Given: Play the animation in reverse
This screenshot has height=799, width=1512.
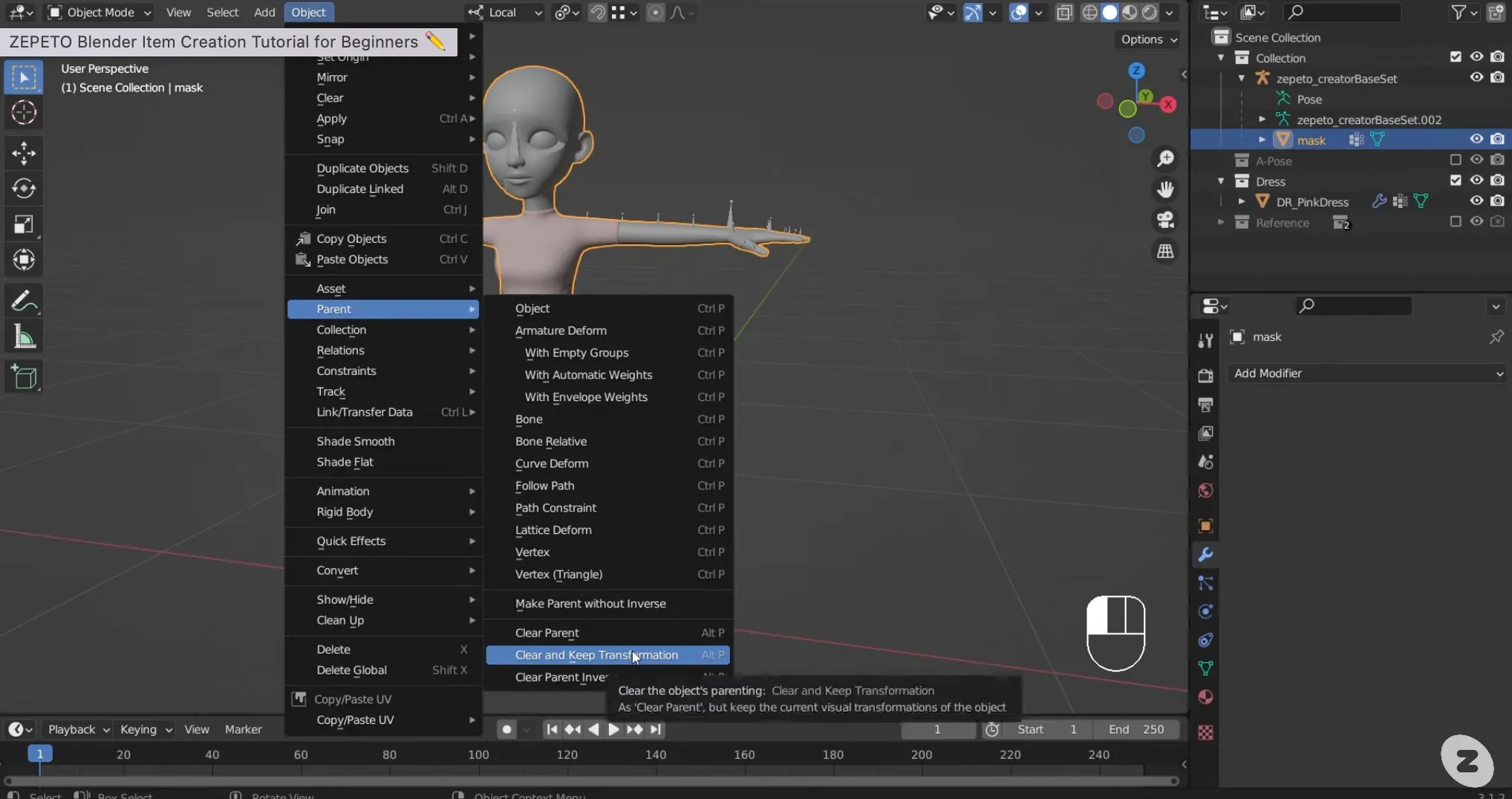Looking at the screenshot, I should coord(593,730).
